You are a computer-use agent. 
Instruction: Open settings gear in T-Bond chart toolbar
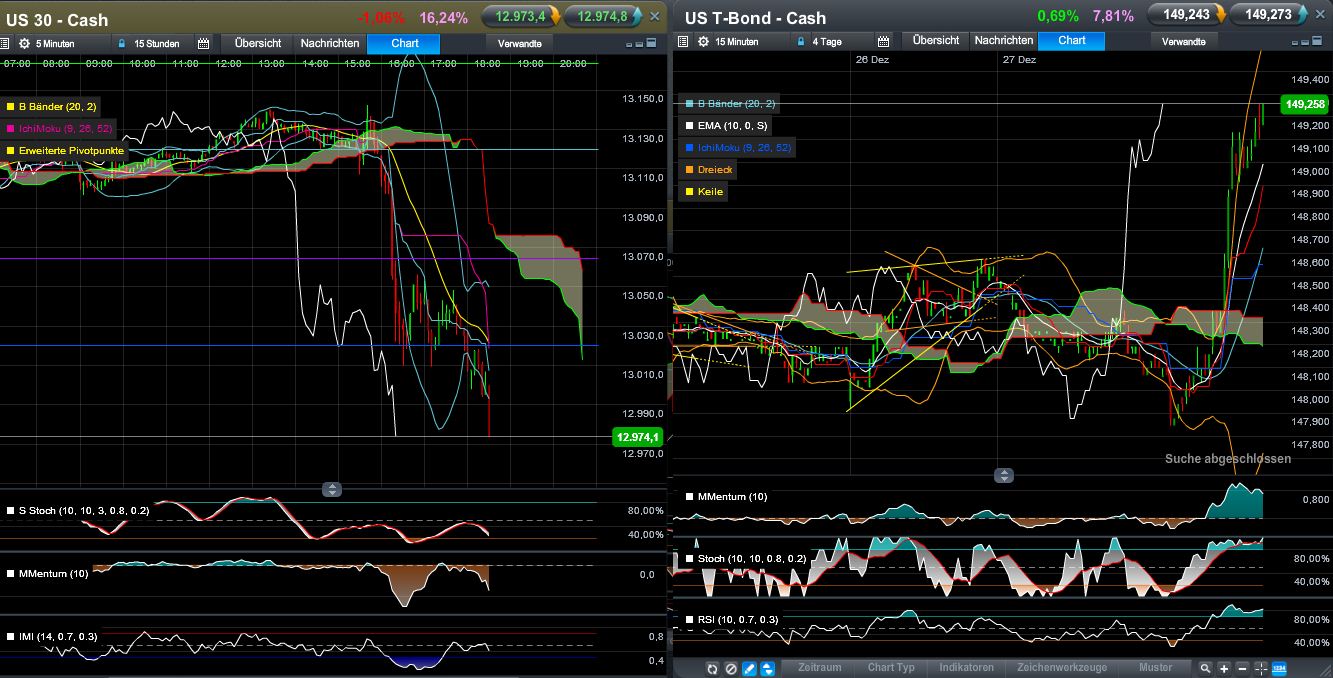pyautogui.click(x=703, y=41)
